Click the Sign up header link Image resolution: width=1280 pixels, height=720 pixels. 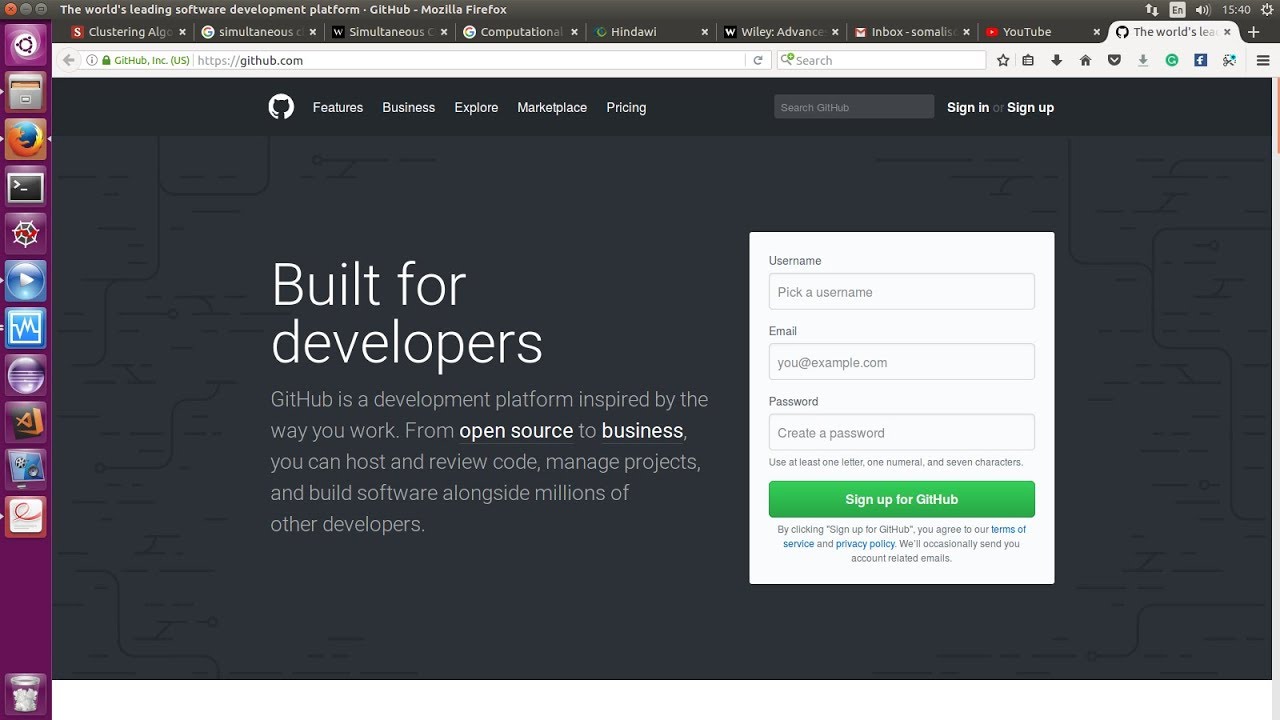pos(1030,107)
